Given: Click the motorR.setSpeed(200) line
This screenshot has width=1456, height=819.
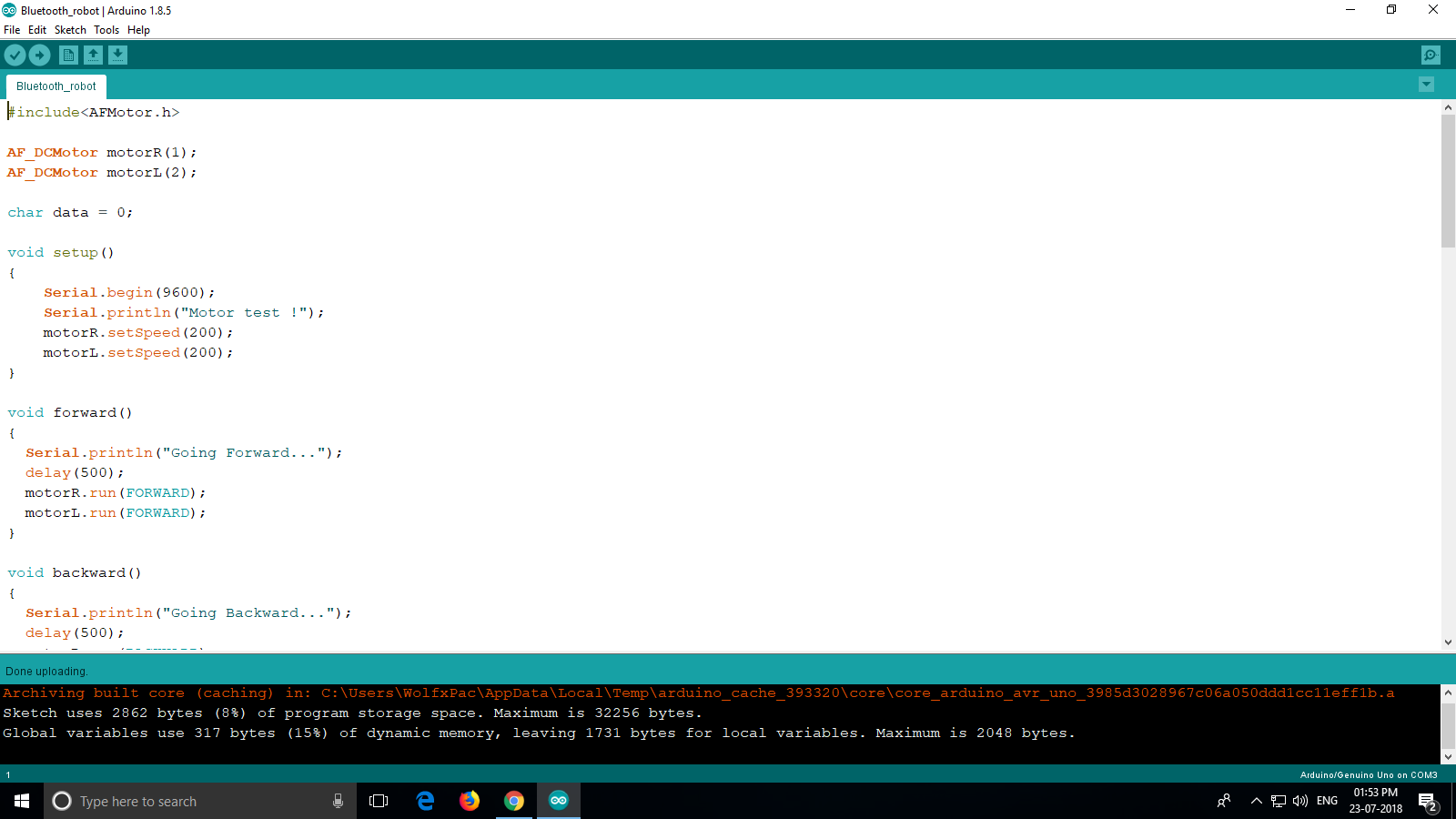Looking at the screenshot, I should pyautogui.click(x=138, y=332).
